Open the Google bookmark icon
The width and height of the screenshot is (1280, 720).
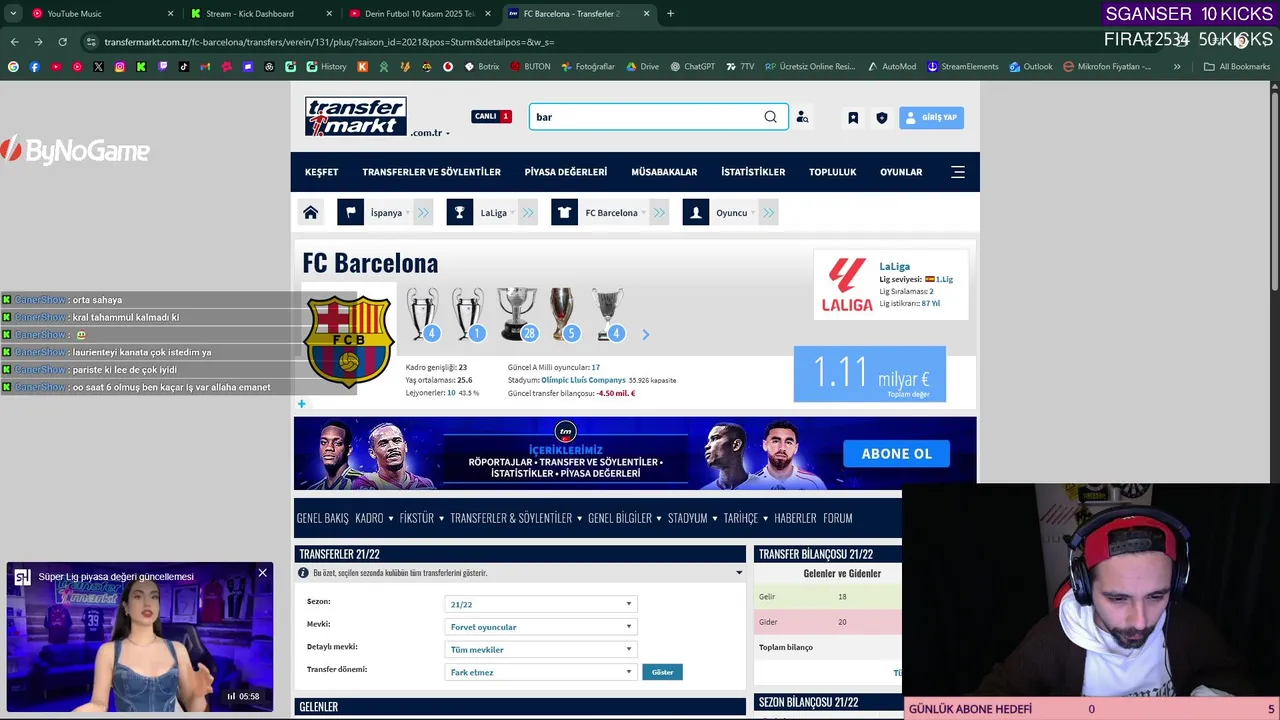click(x=13, y=67)
